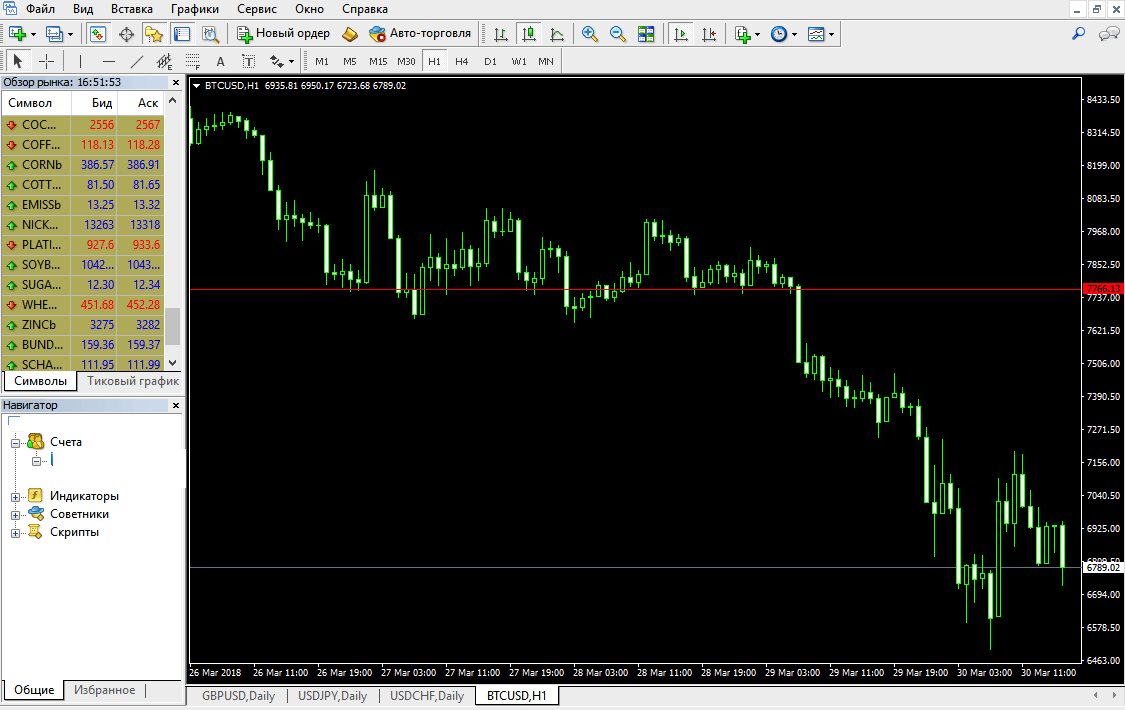Open the Графики menu
Image resolution: width=1125 pixels, height=710 pixels.
point(194,8)
